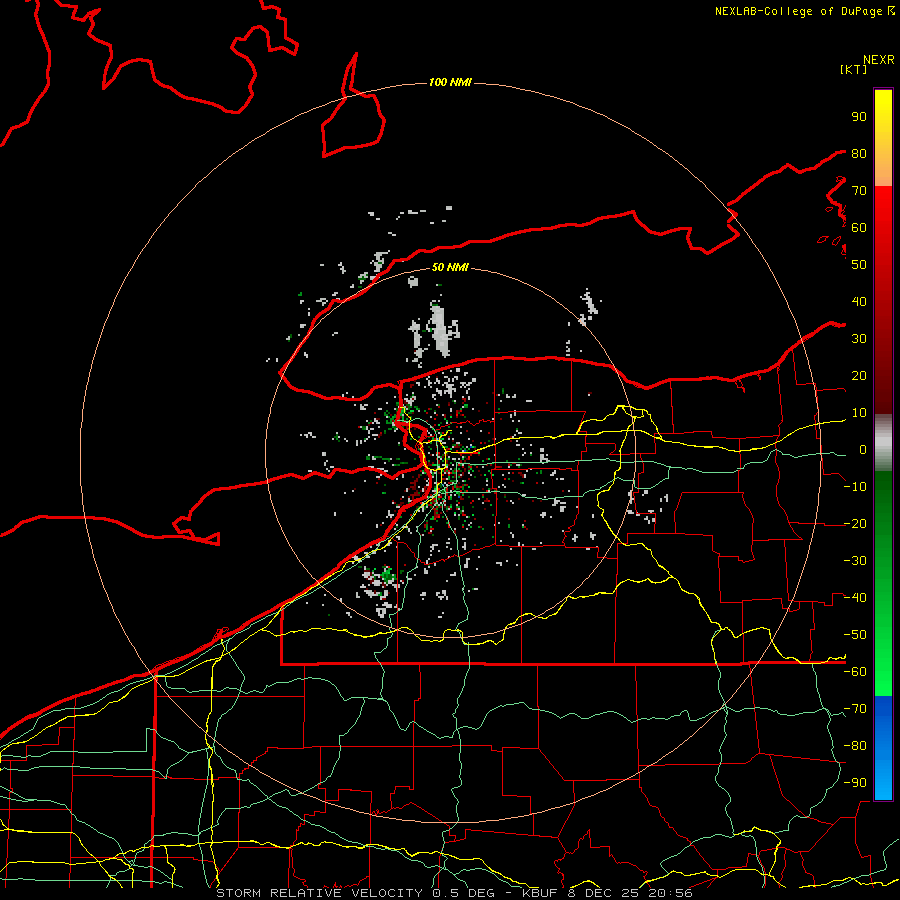
Task: Click the positive 70 scale label
Action: point(859,191)
